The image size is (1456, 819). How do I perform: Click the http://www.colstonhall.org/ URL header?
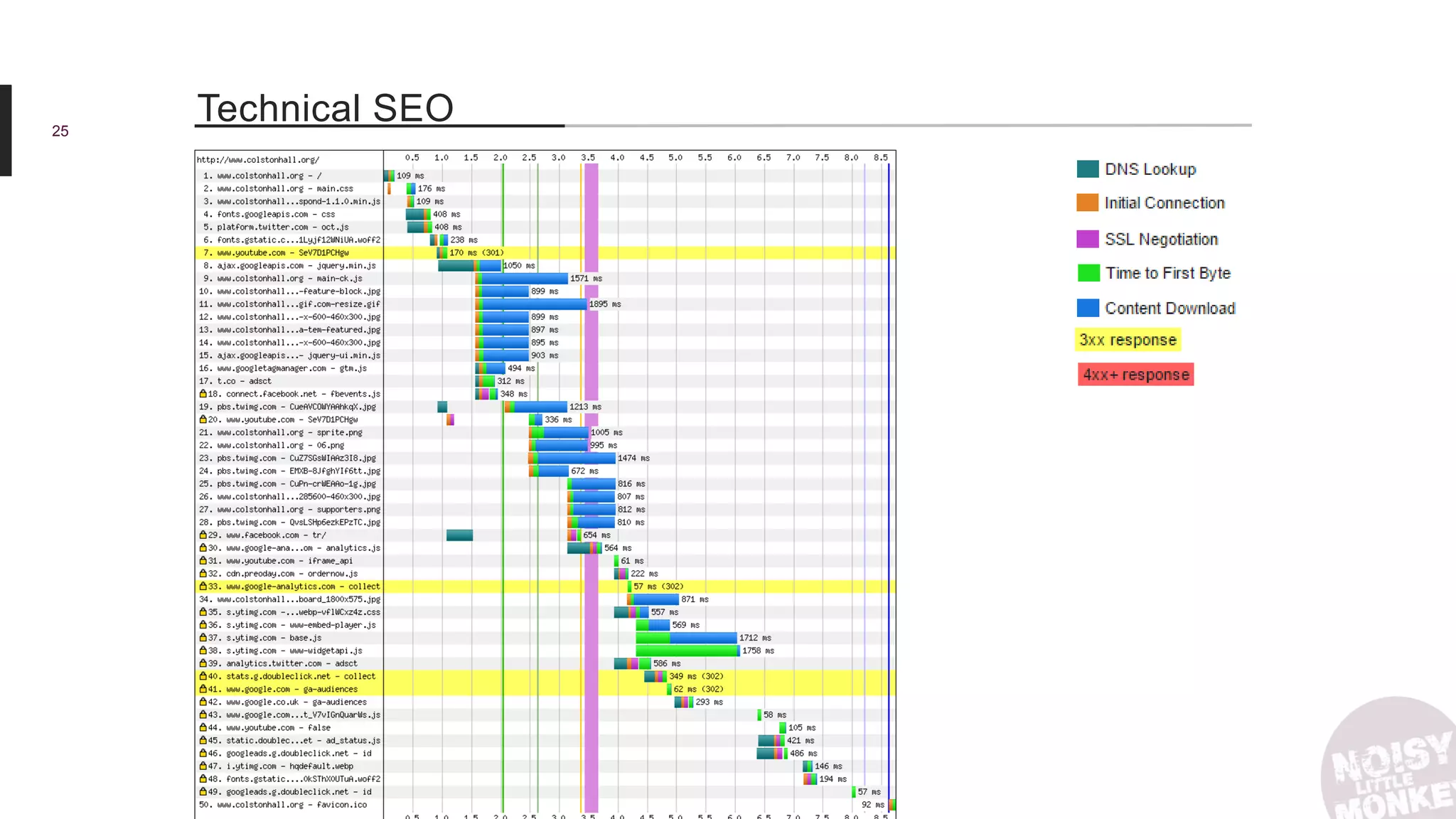coord(258,160)
